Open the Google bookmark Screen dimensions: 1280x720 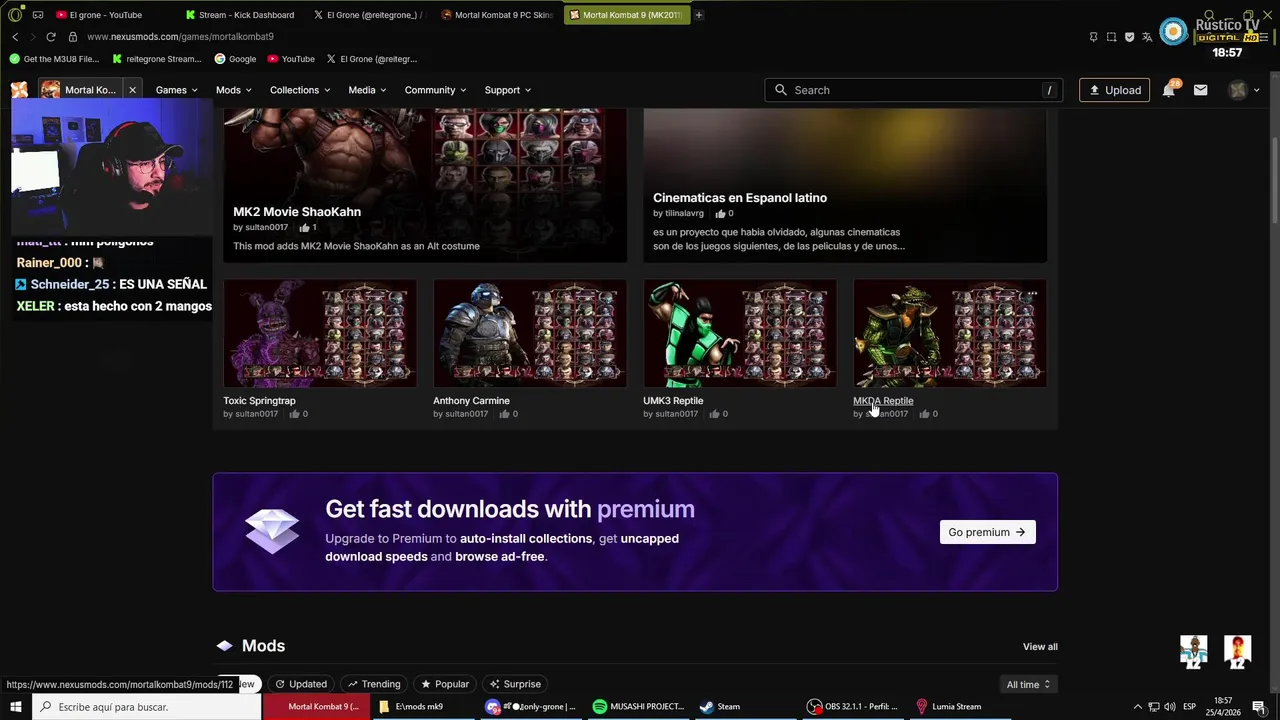[235, 59]
